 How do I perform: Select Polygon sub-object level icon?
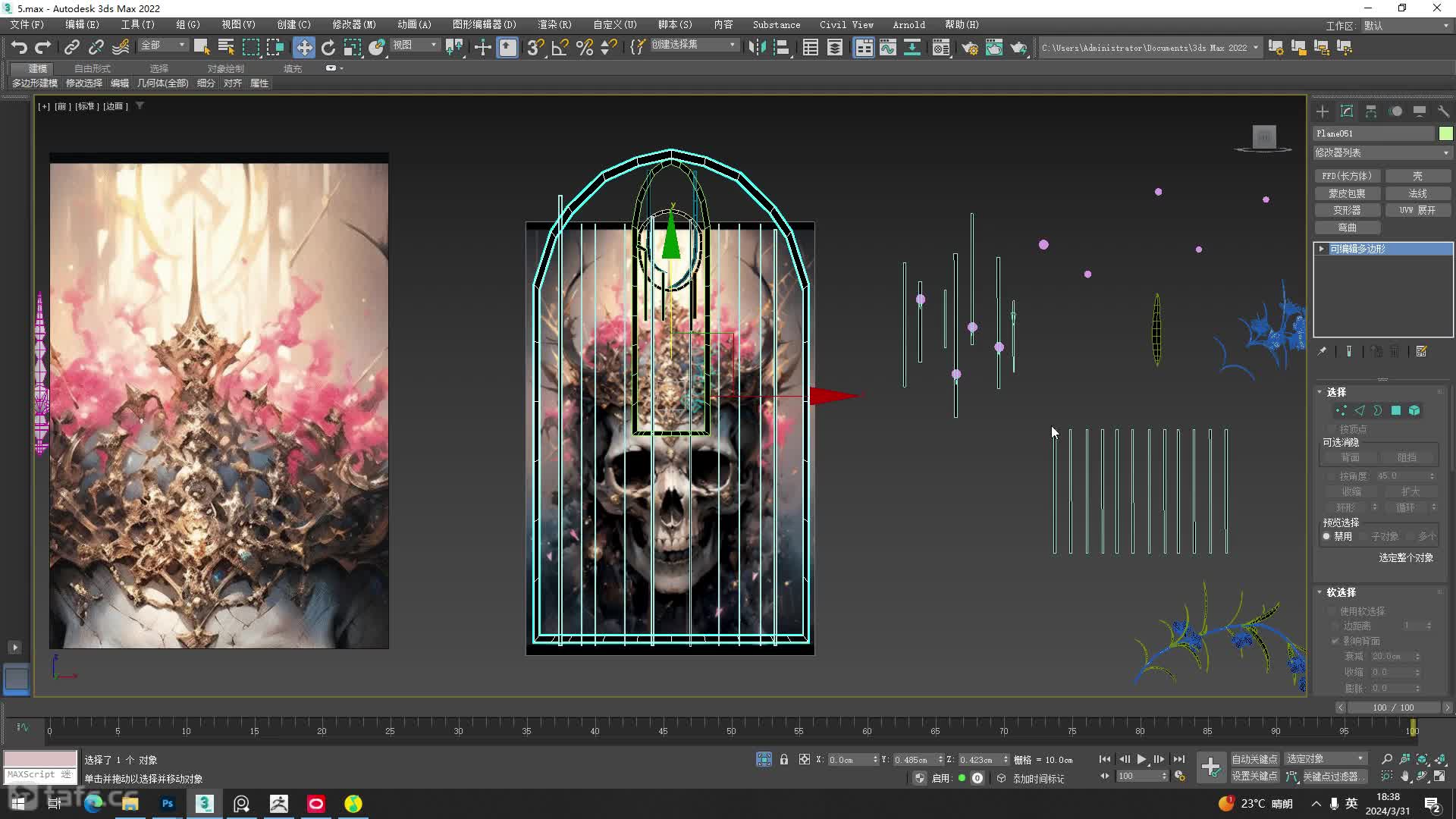(x=1396, y=410)
